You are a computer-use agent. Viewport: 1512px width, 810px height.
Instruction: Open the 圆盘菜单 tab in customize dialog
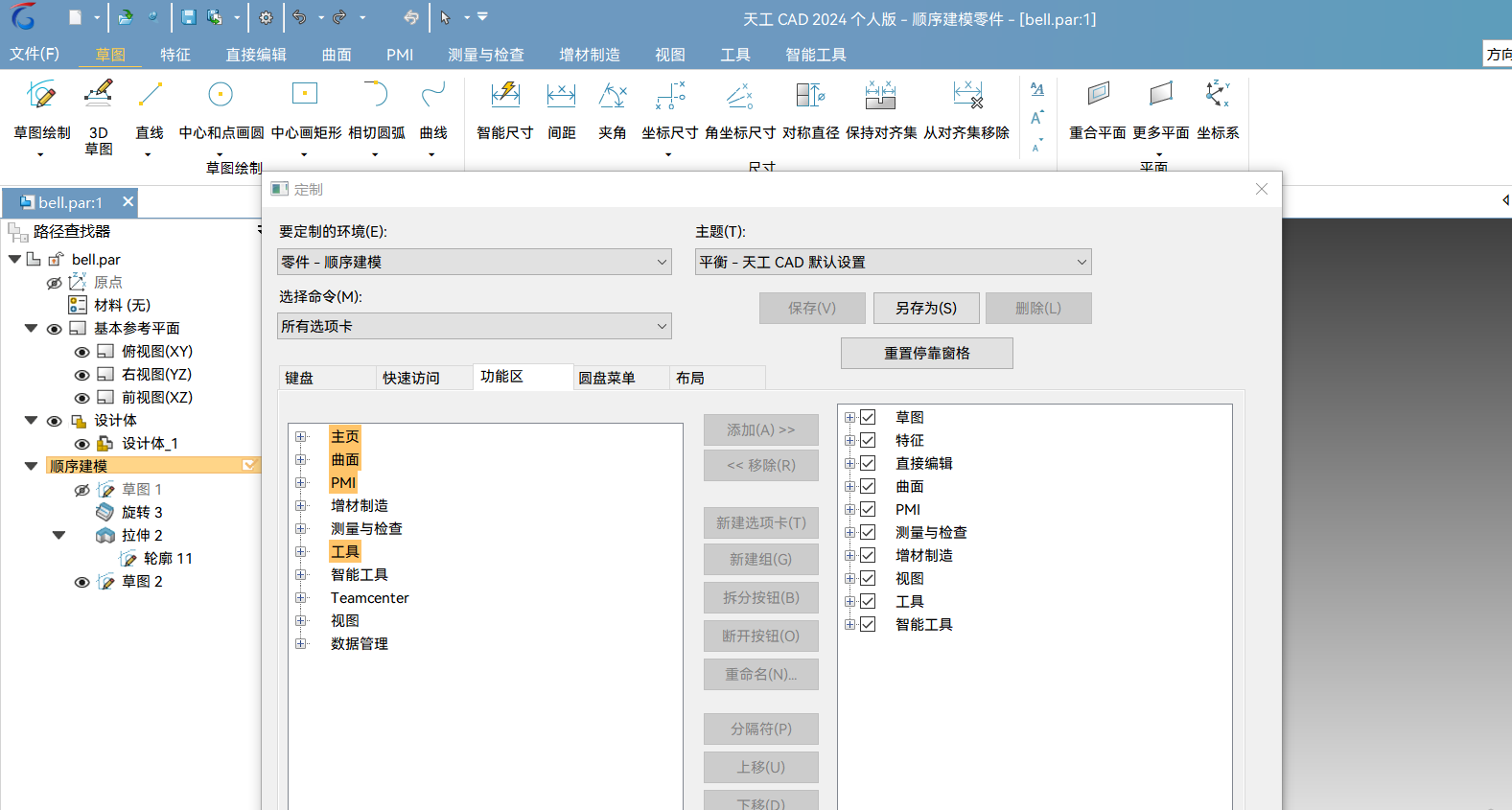621,378
